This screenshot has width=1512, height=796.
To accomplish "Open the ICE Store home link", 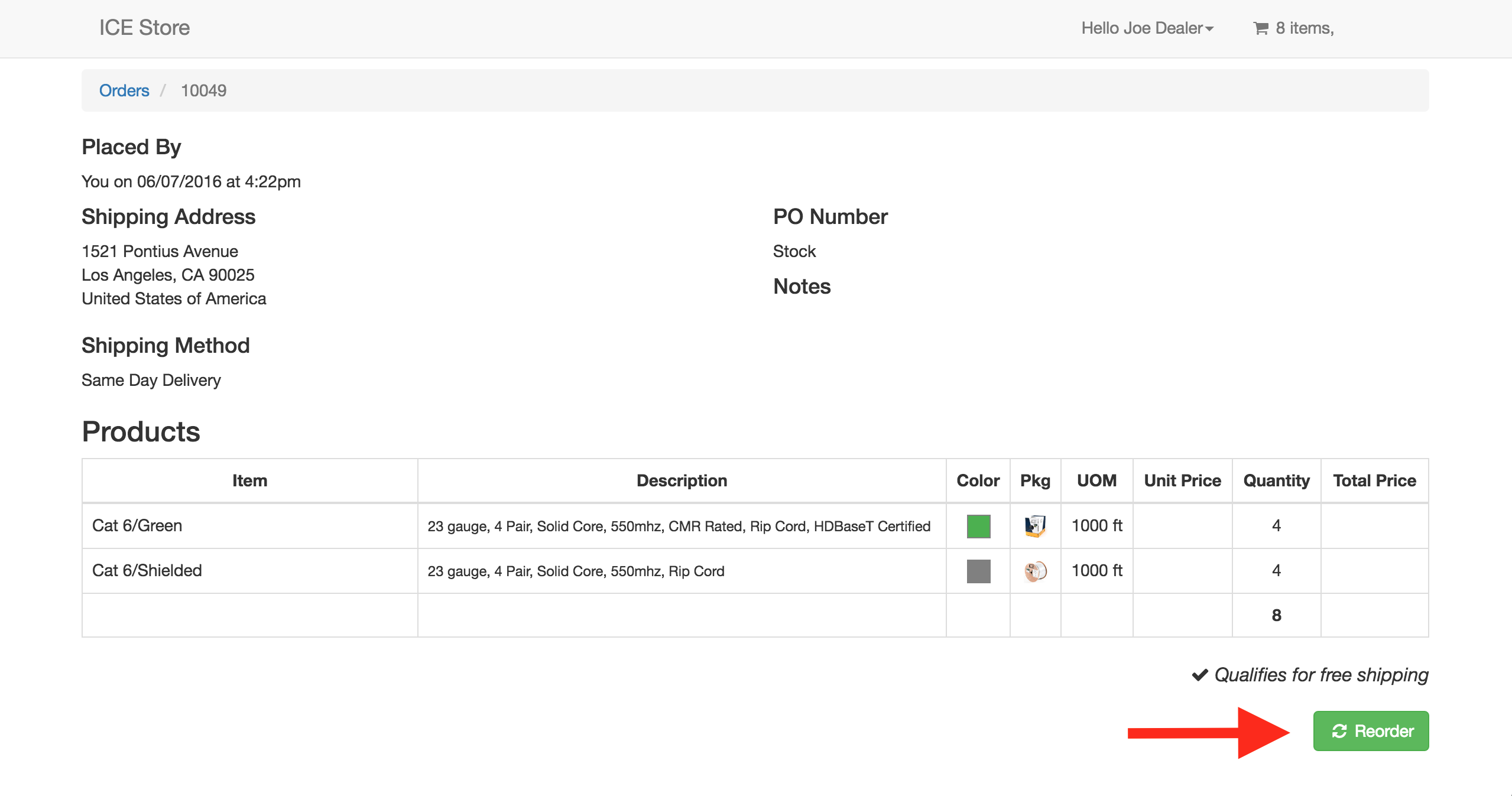I will 144,28.
